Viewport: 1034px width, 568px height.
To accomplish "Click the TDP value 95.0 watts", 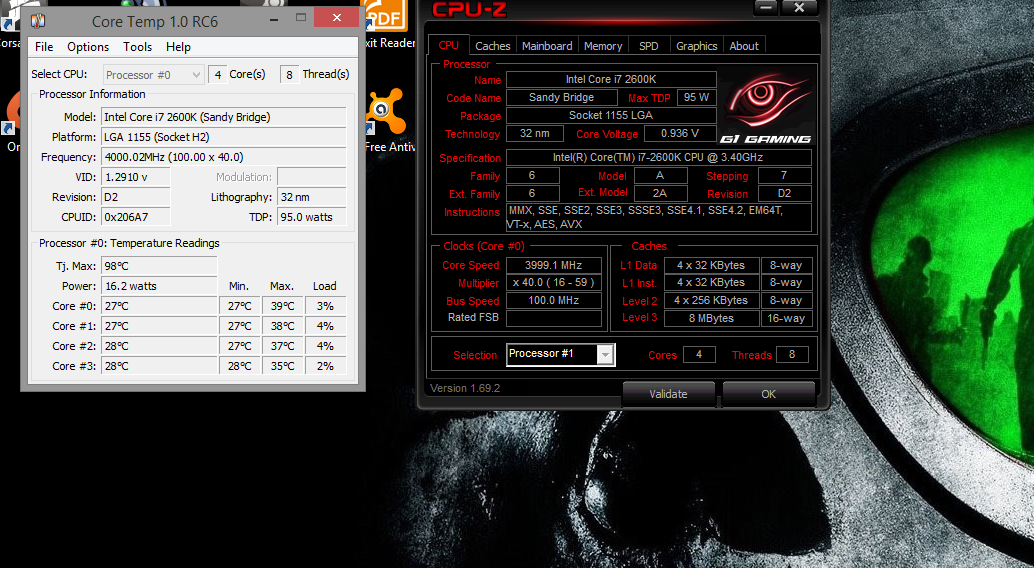I will tap(312, 217).
